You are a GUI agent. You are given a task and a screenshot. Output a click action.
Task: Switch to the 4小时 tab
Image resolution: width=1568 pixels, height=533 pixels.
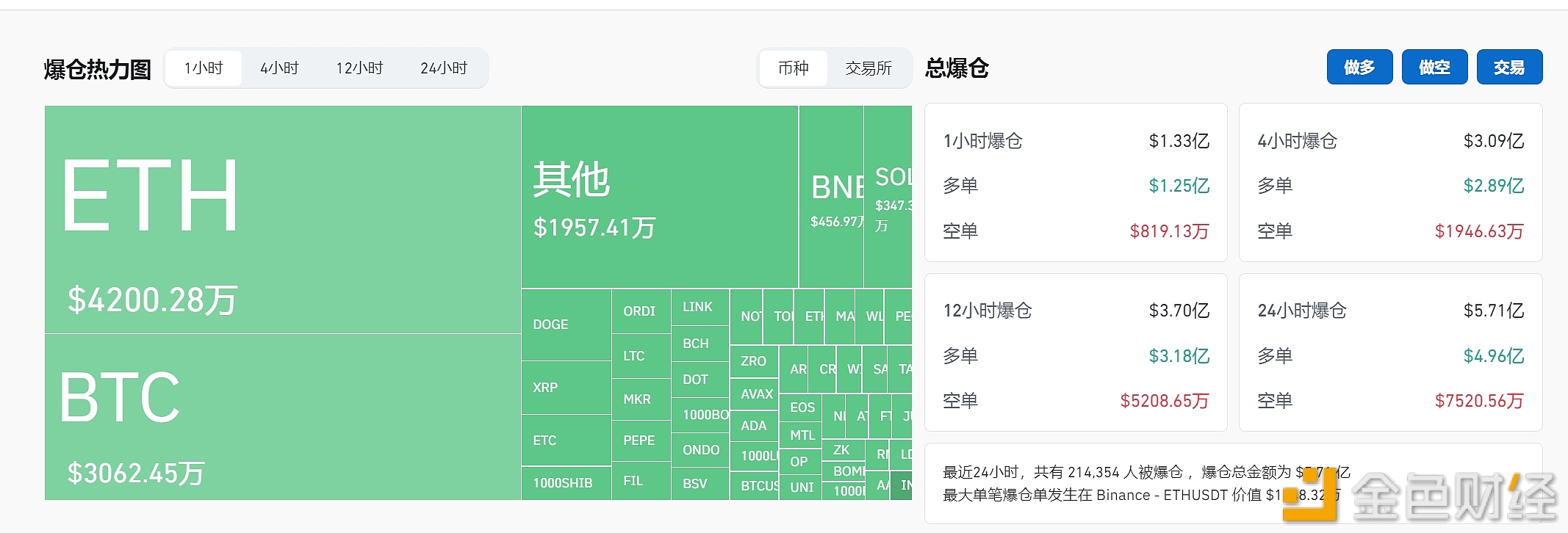click(x=279, y=68)
